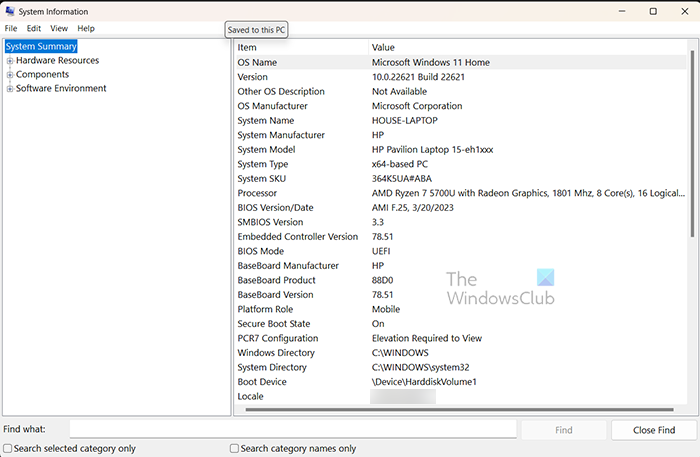This screenshot has height=457, width=700.
Task: Click the Close Find button
Action: coord(654,430)
